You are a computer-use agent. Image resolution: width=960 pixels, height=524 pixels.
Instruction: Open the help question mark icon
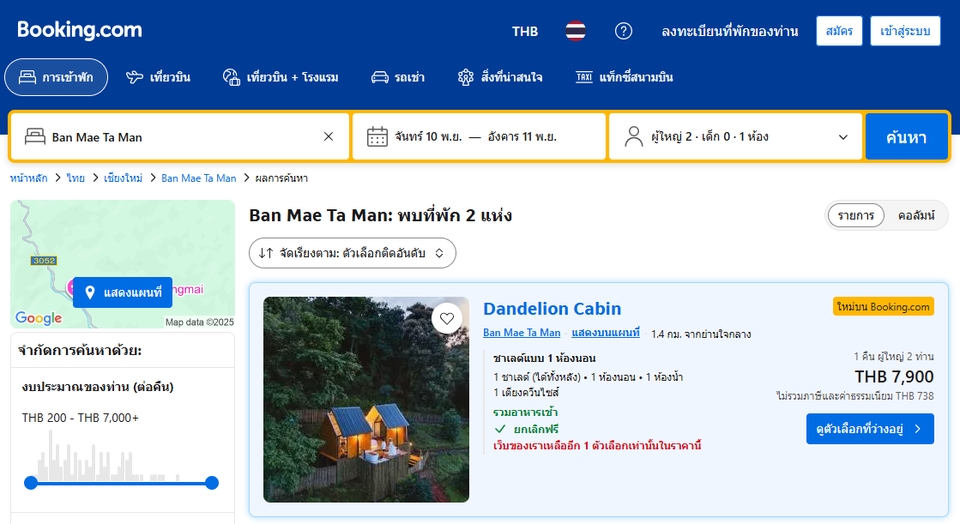(x=623, y=31)
